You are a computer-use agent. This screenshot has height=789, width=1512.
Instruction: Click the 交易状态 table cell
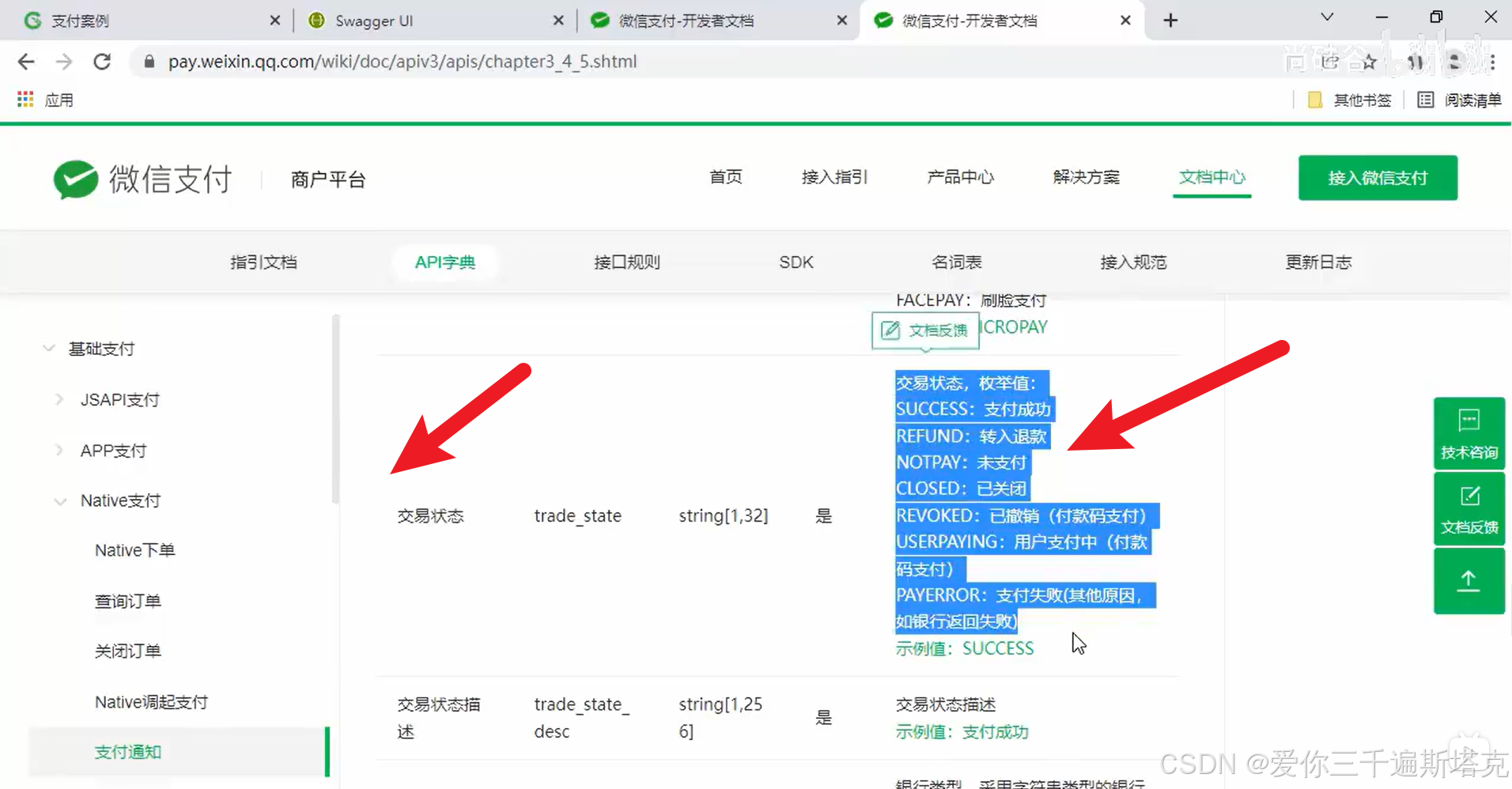point(430,516)
